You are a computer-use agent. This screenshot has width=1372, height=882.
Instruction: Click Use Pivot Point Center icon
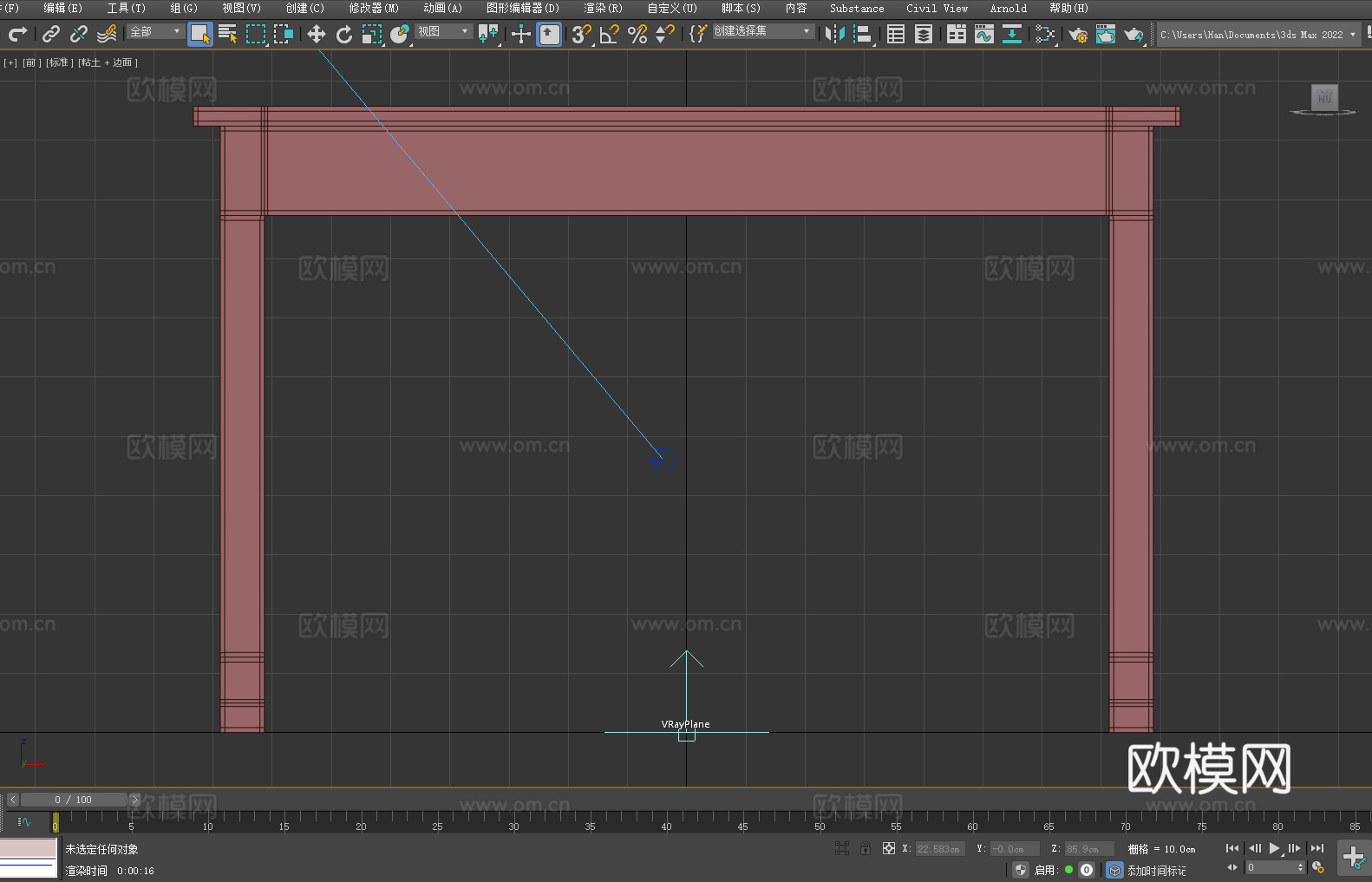pos(488,34)
